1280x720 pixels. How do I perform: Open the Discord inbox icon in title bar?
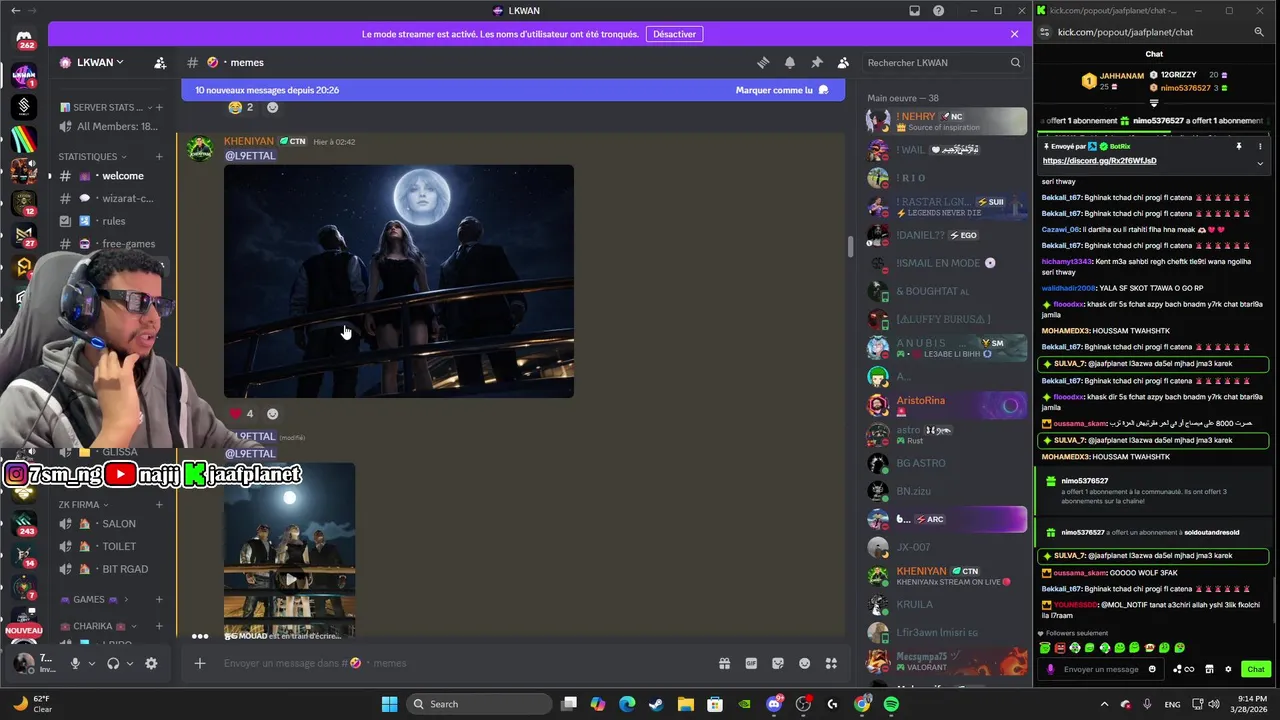pos(914,11)
